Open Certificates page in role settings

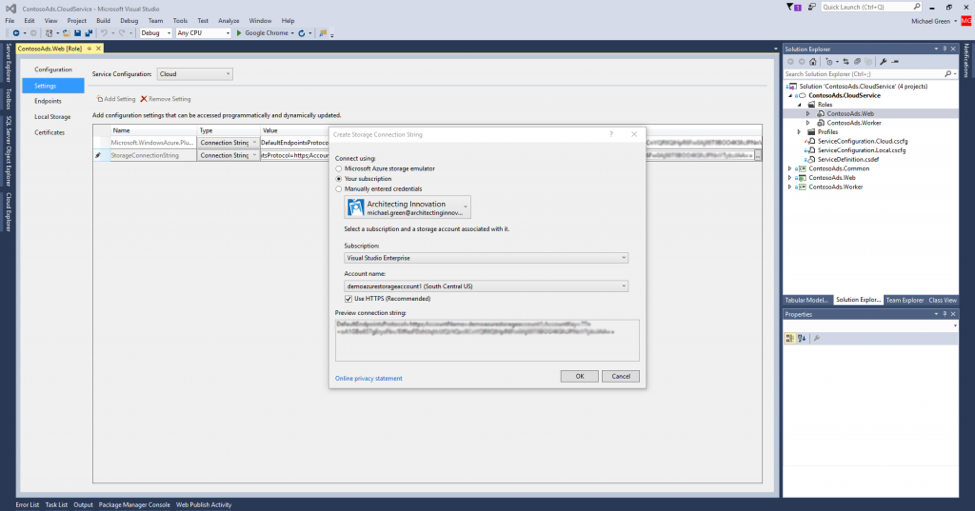coord(50,132)
